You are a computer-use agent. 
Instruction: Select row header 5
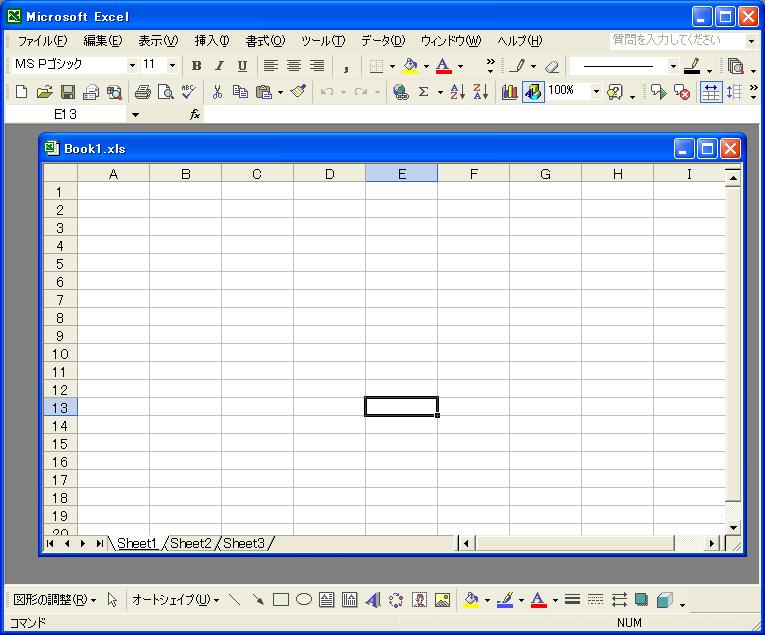(60, 264)
